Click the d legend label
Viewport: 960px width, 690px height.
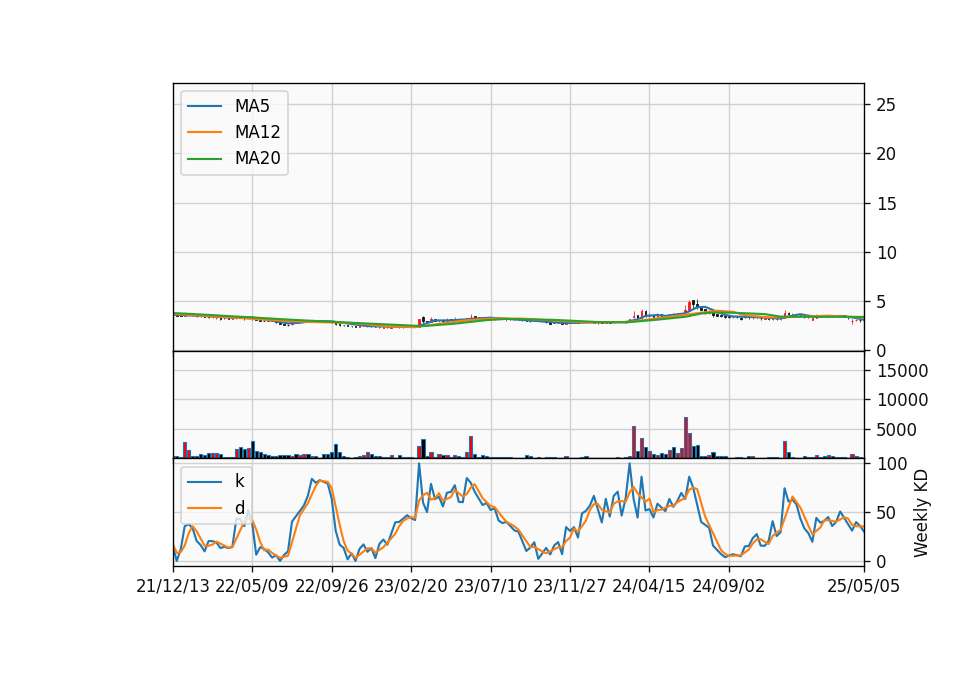coord(239,508)
